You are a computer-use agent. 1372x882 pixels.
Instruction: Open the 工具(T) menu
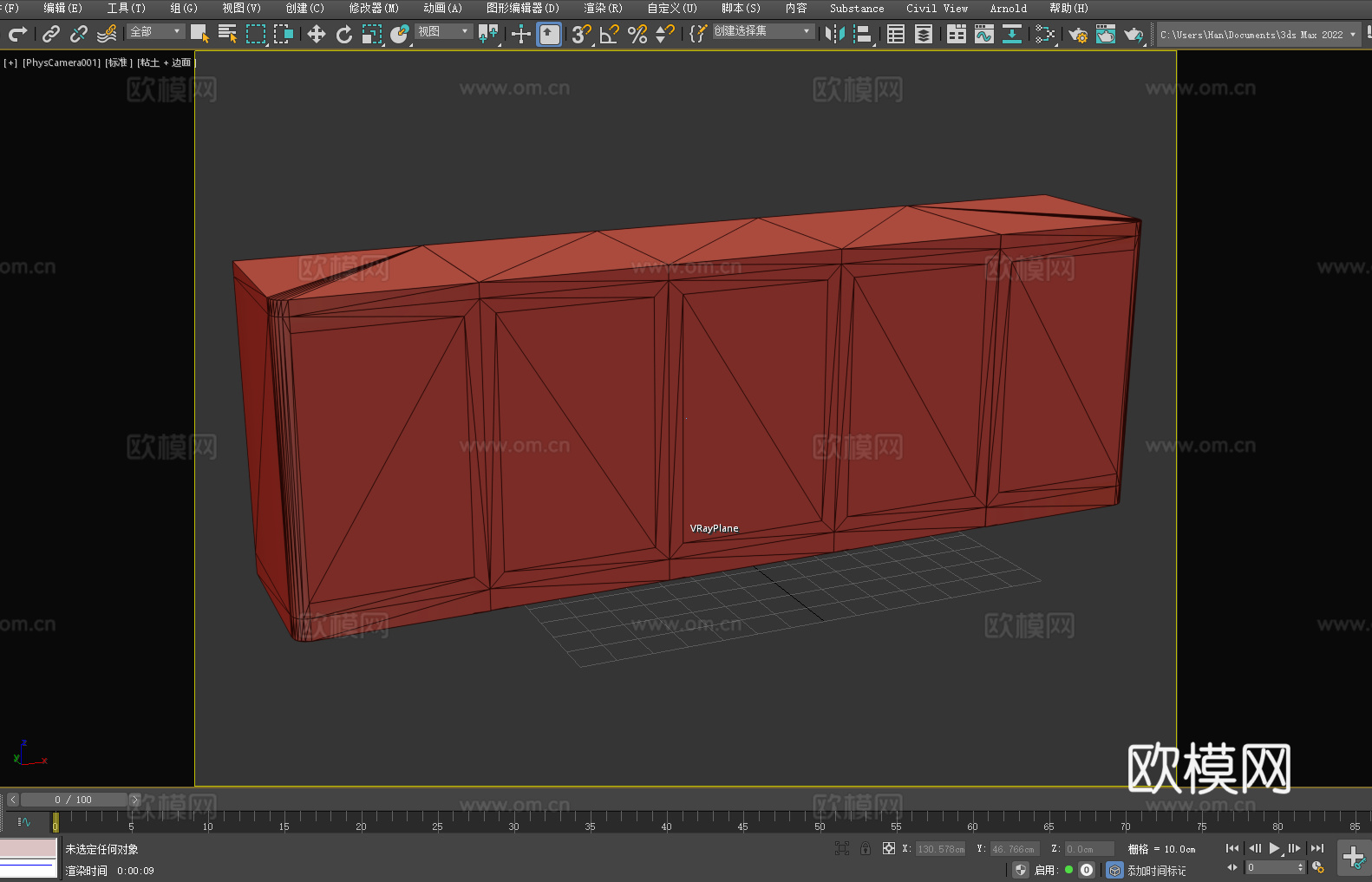(x=127, y=8)
